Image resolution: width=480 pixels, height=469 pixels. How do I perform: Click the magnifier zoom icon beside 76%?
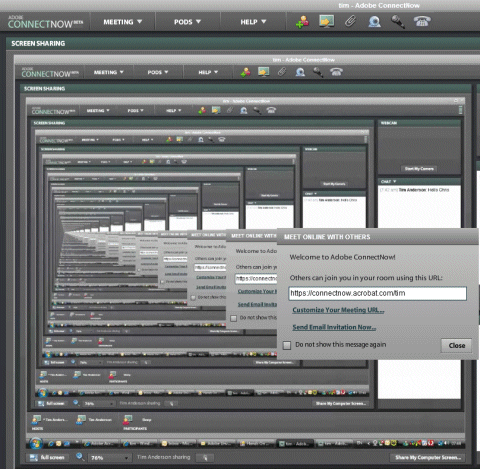80,456
